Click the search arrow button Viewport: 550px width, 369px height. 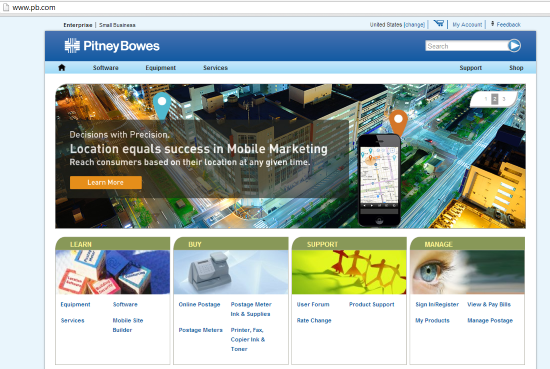[514, 46]
